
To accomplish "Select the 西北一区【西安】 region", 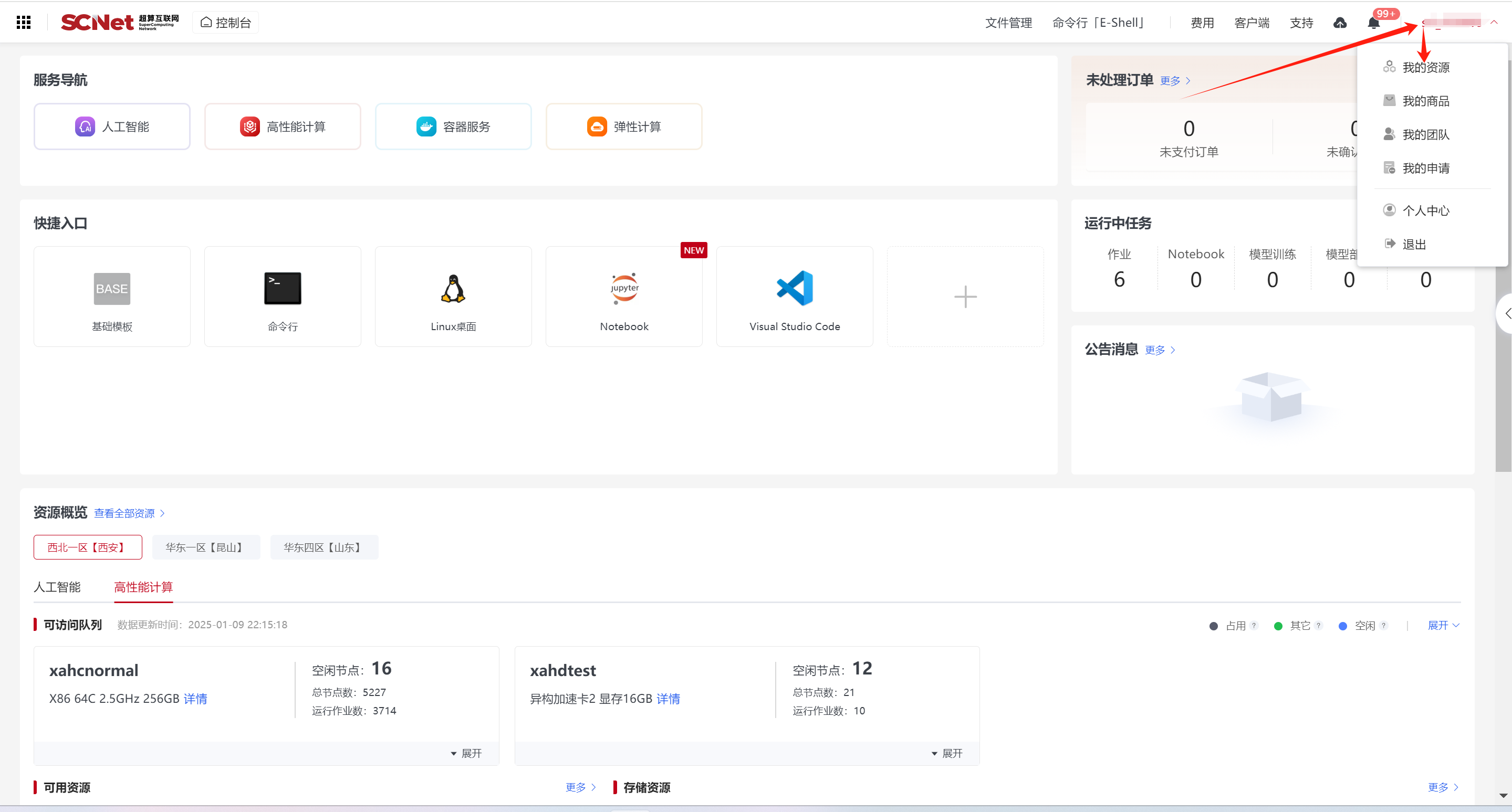I will click(x=88, y=547).
